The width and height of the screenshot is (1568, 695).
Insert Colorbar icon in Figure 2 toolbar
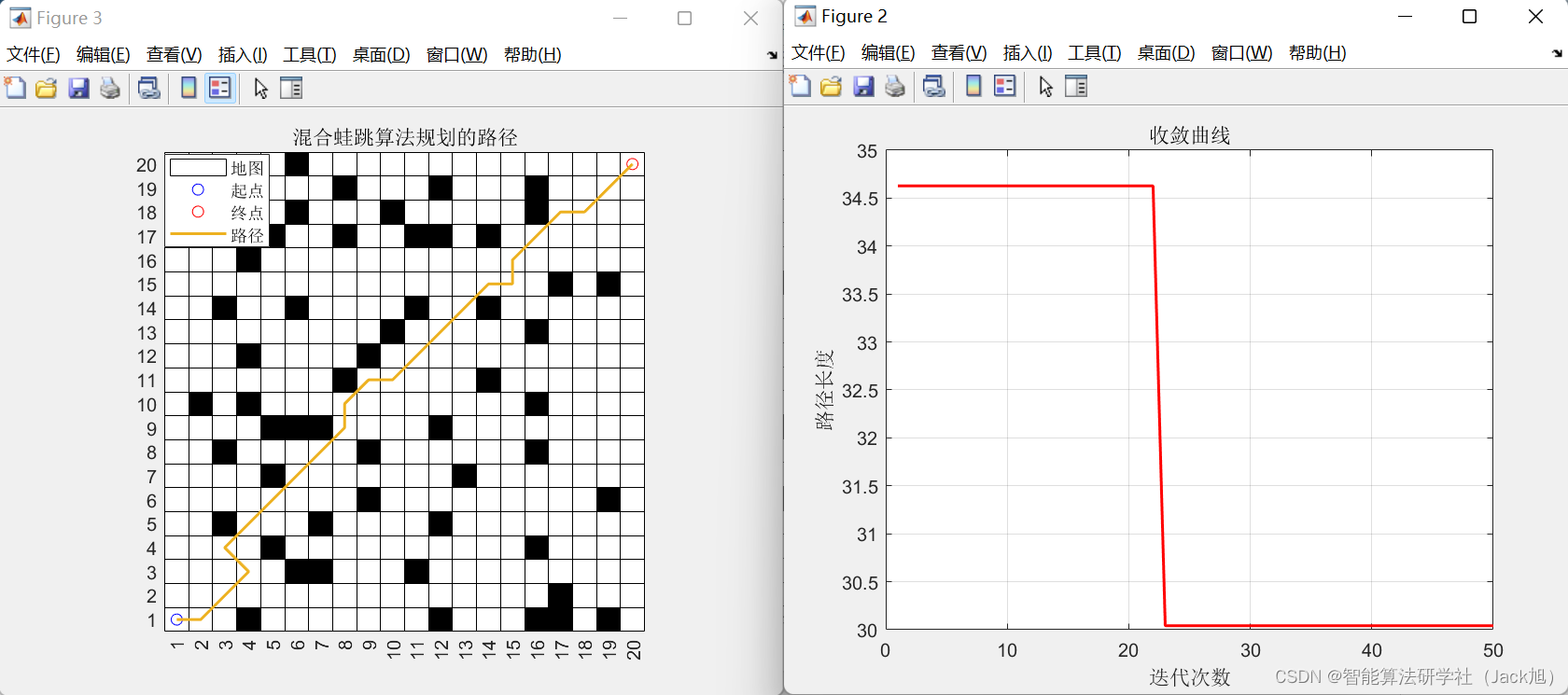(973, 87)
